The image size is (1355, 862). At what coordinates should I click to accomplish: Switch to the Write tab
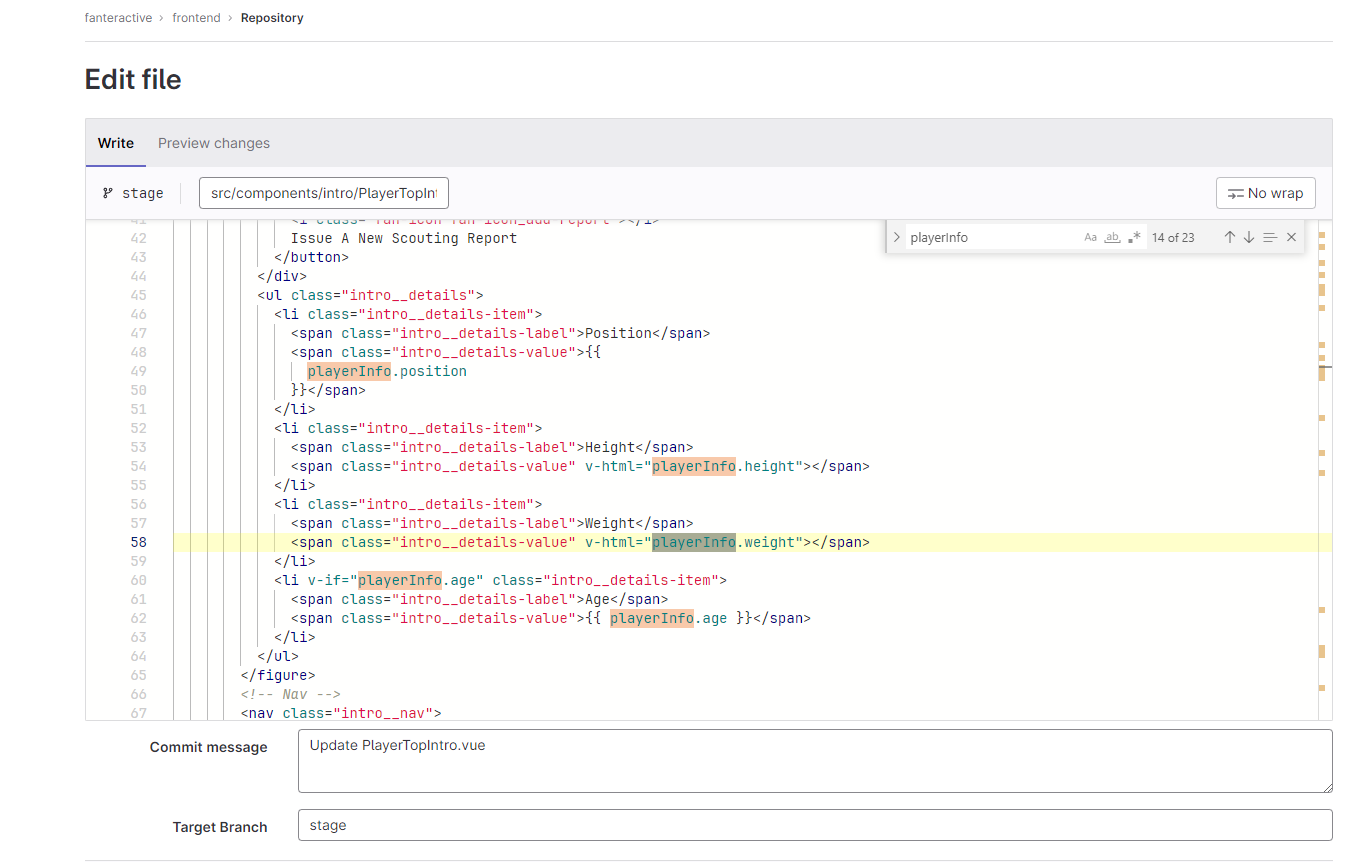coord(116,143)
